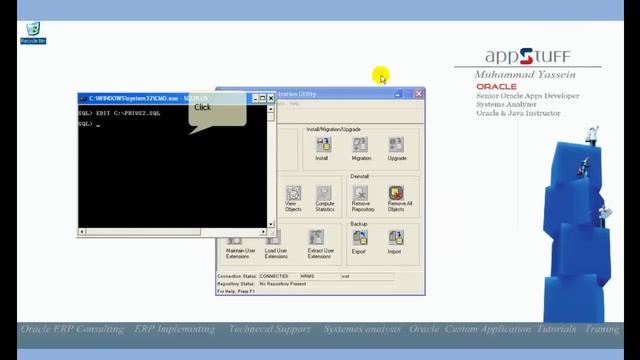Click the Maintain User Extensions label
Viewport: 640px width, 360px height.
point(240,253)
